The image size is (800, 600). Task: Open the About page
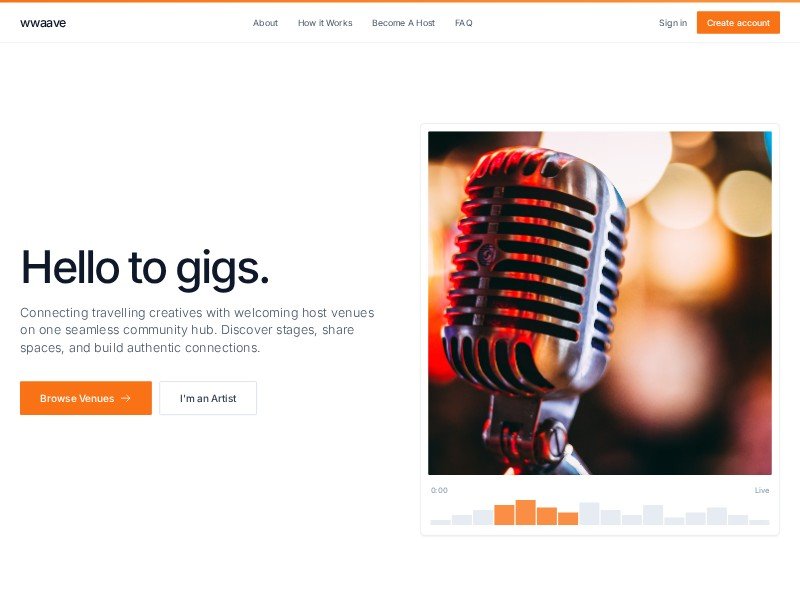[265, 23]
